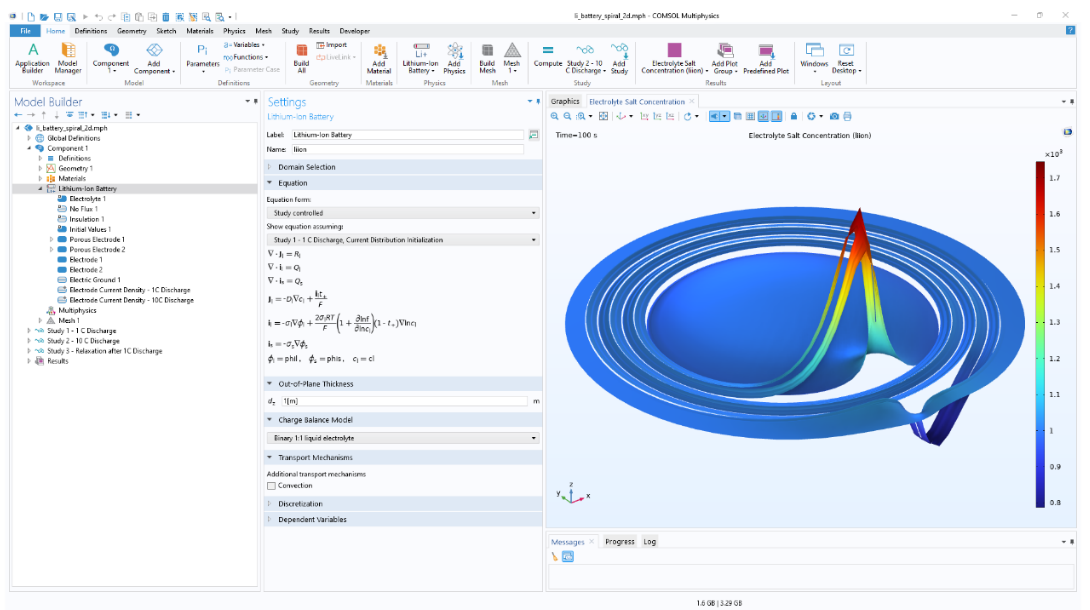Toggle the show grid icon in Graphics

coord(751,116)
